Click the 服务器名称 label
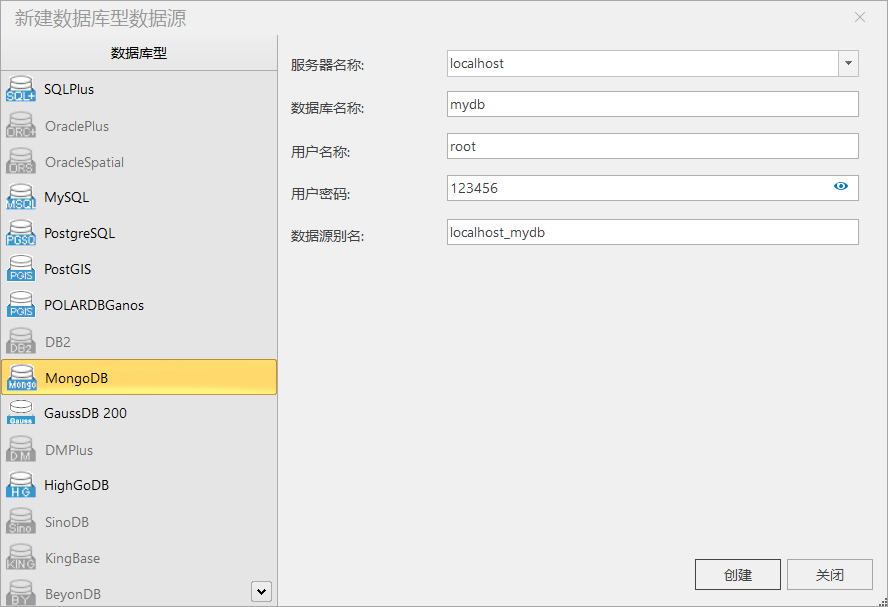Viewport: 888px width, 607px height. tap(327, 65)
